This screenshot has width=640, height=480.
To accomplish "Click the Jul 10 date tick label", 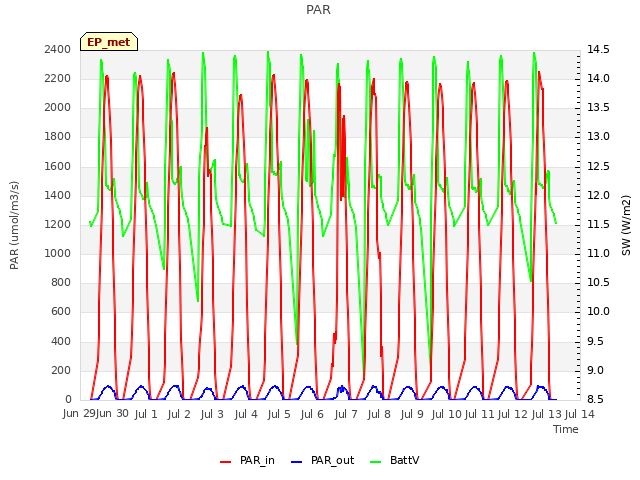I will 446,414.
